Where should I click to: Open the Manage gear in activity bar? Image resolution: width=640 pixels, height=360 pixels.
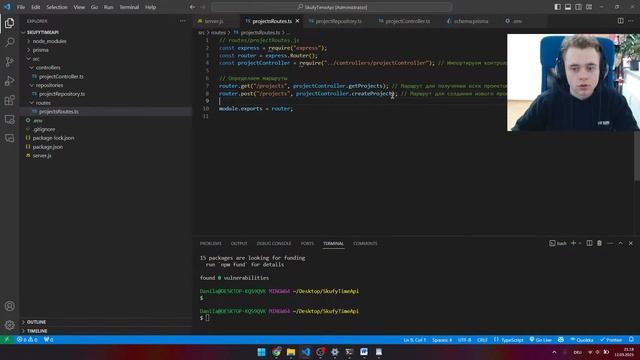9,325
